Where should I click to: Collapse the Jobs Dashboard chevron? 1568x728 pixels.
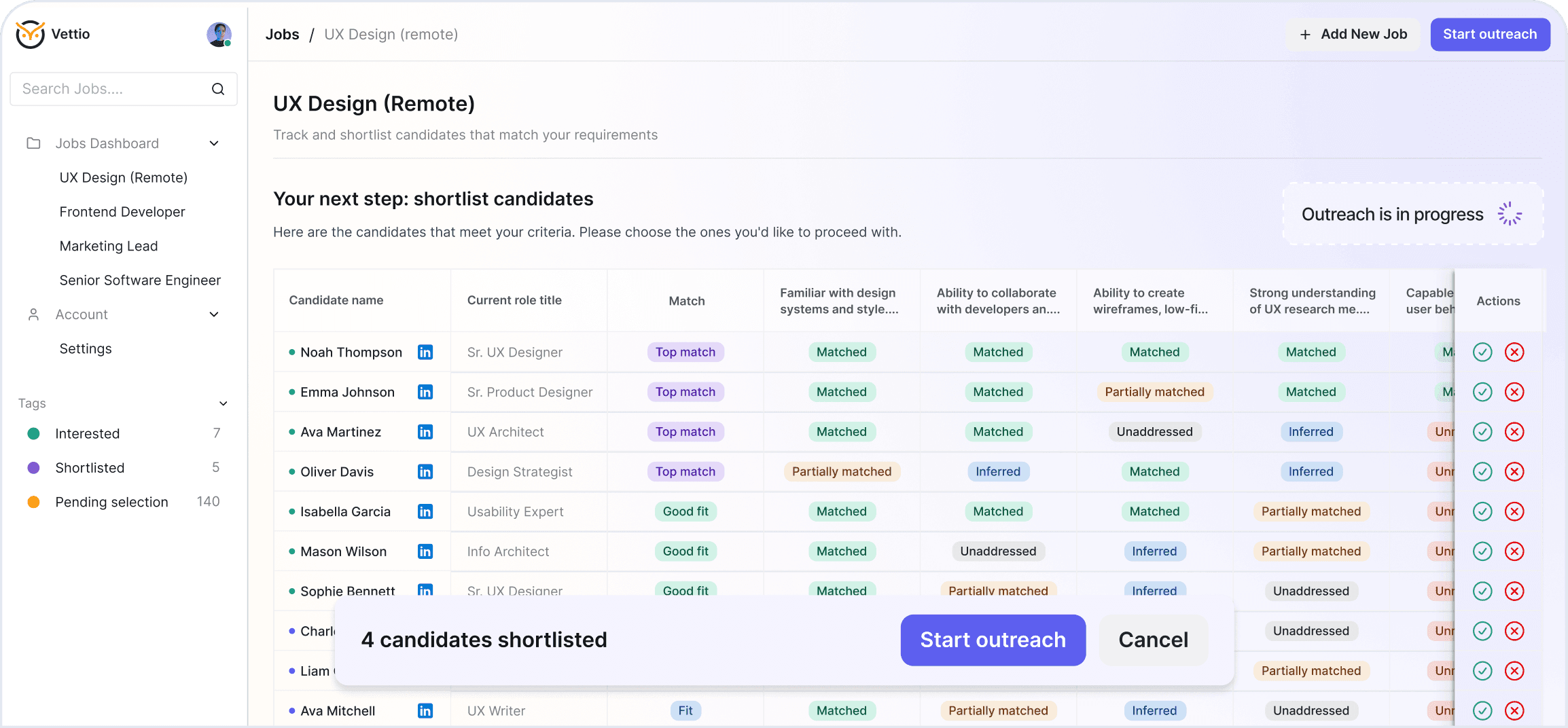coord(214,143)
